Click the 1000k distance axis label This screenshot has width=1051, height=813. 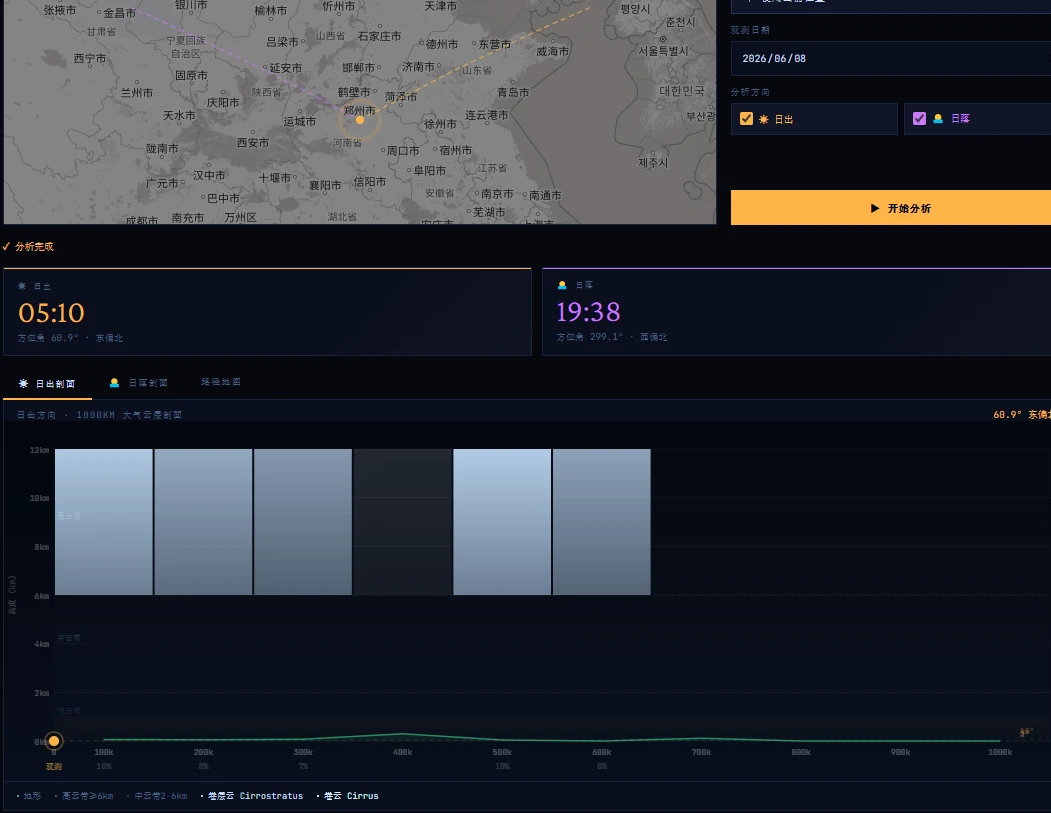pos(1000,752)
